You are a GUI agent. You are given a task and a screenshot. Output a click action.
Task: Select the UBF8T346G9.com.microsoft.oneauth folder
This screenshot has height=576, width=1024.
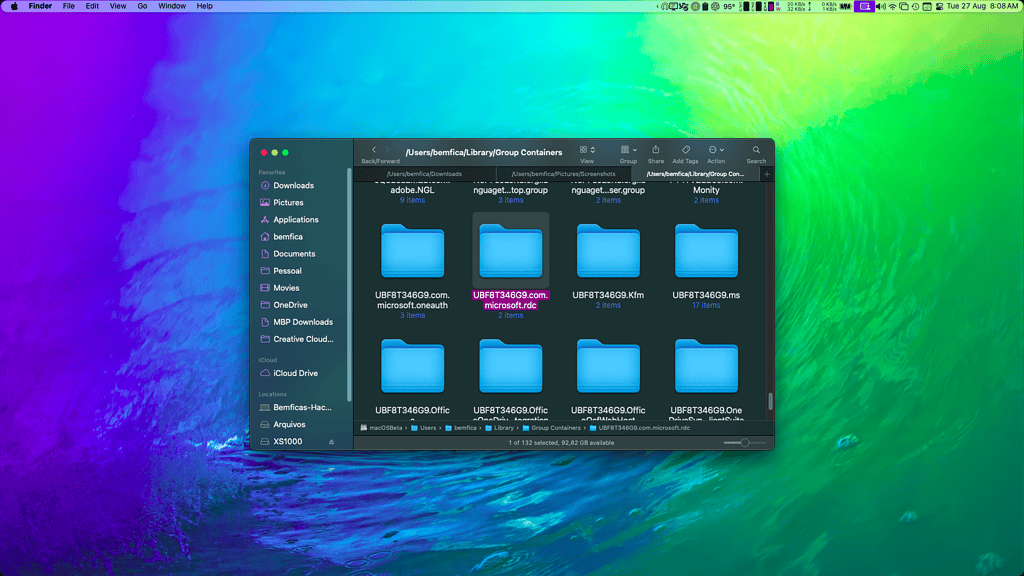coord(412,251)
